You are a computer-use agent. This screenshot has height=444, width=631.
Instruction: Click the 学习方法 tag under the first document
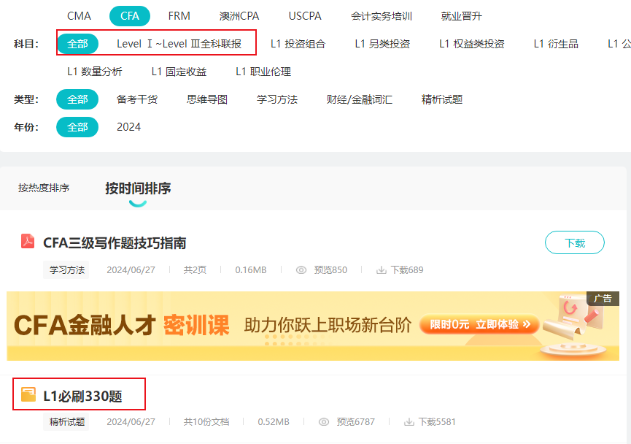(68, 270)
